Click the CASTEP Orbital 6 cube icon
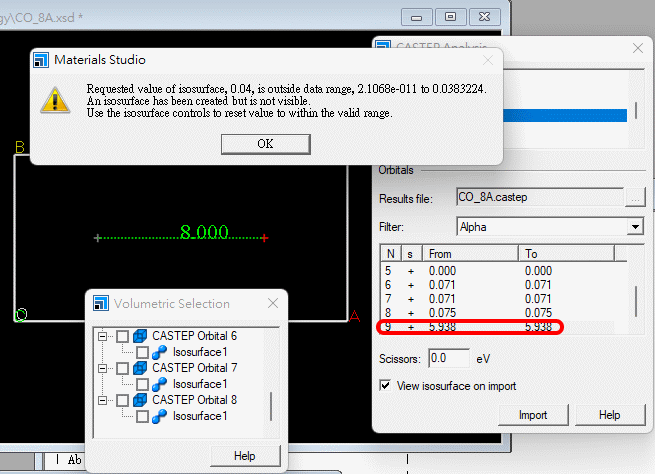Screen dimensions: 655x474 coord(140,336)
